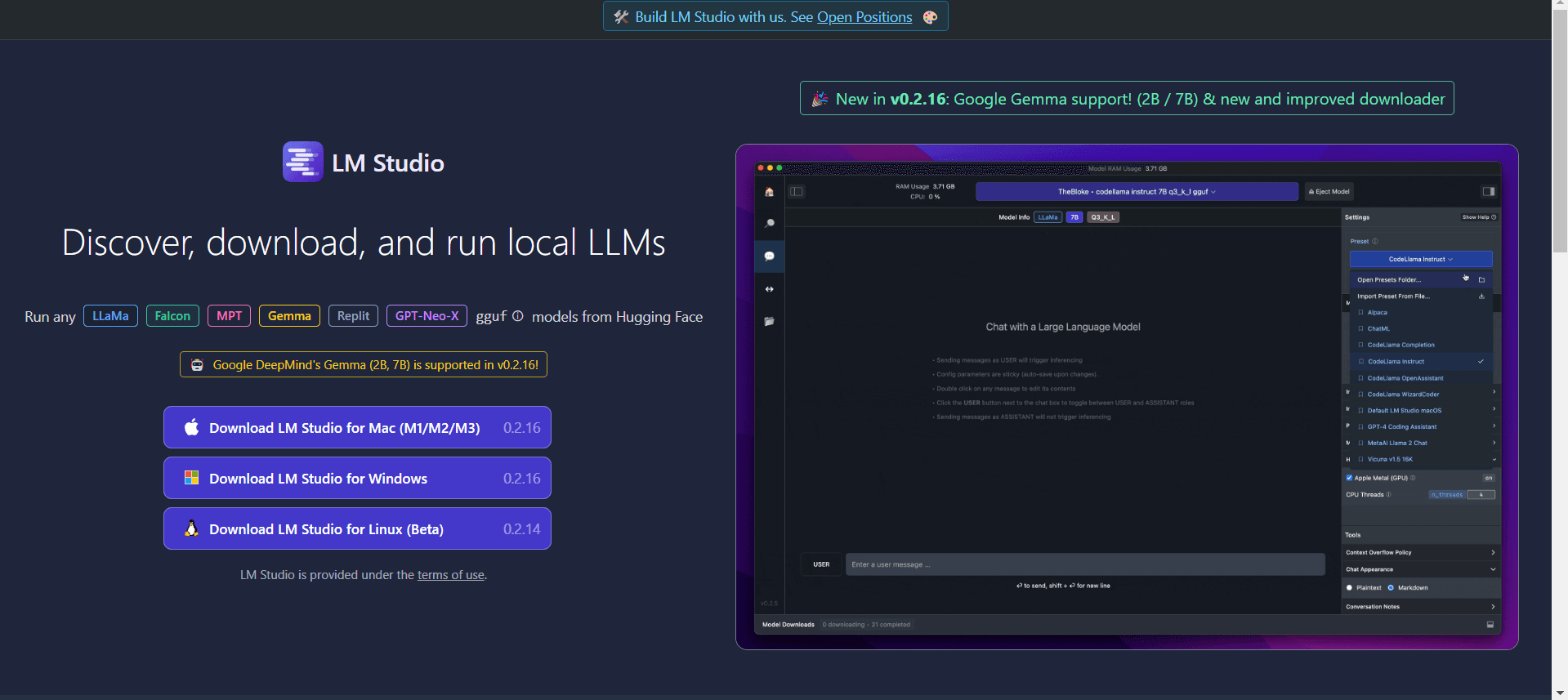
Task: Select the Chat bubble icon in the app sidebar
Action: [769, 256]
